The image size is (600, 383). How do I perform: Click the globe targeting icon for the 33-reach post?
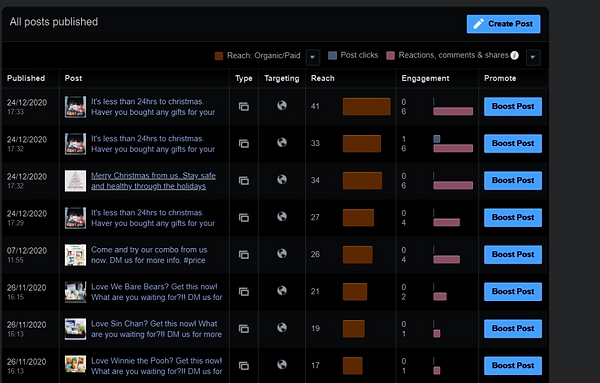click(282, 142)
